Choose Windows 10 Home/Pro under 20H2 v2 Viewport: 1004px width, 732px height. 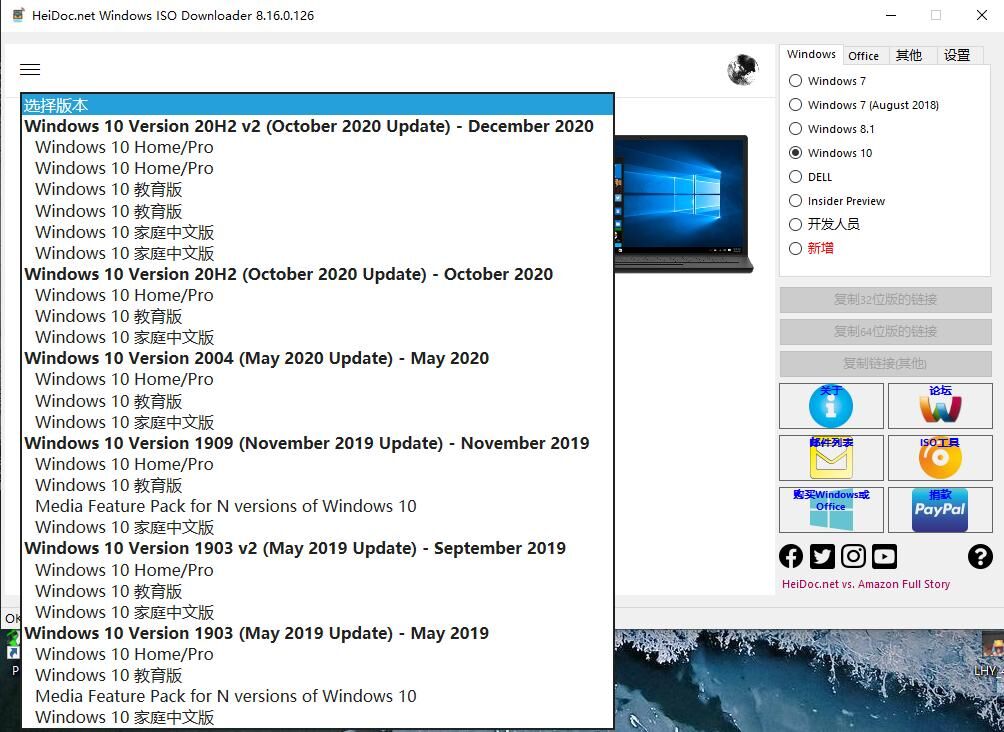coord(124,147)
